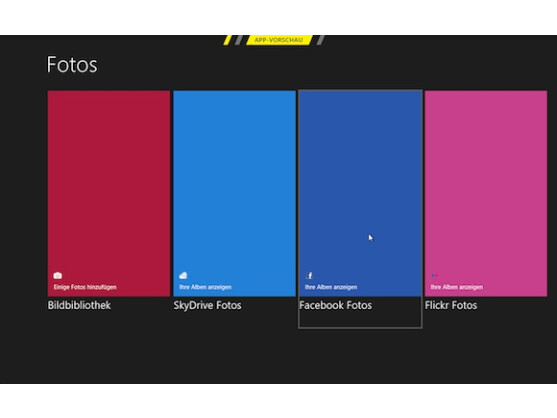Click 'Ihre Alben anzeigen' on SkyDrive tile
The image size is (557, 418).
click(205, 287)
